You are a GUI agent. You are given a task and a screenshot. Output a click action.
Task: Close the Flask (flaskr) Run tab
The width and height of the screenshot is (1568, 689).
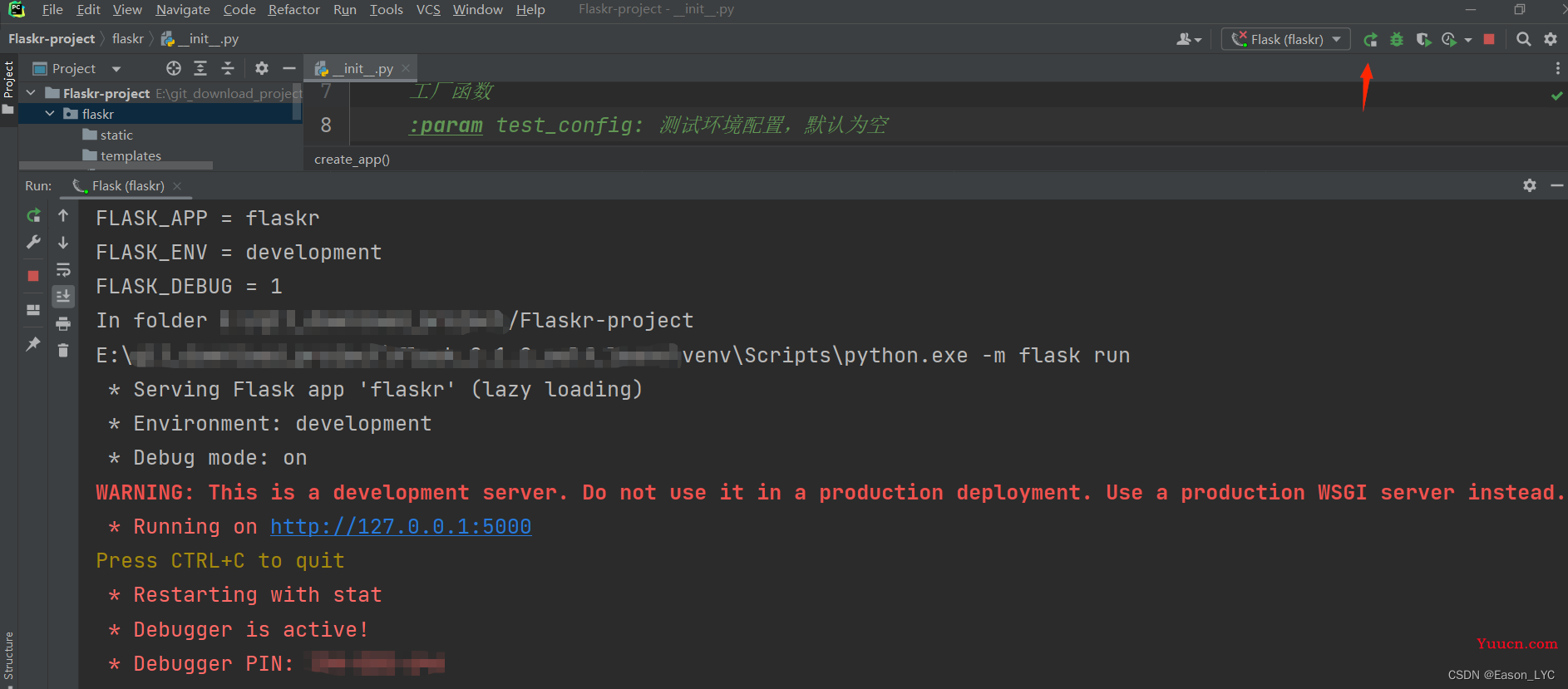click(177, 186)
